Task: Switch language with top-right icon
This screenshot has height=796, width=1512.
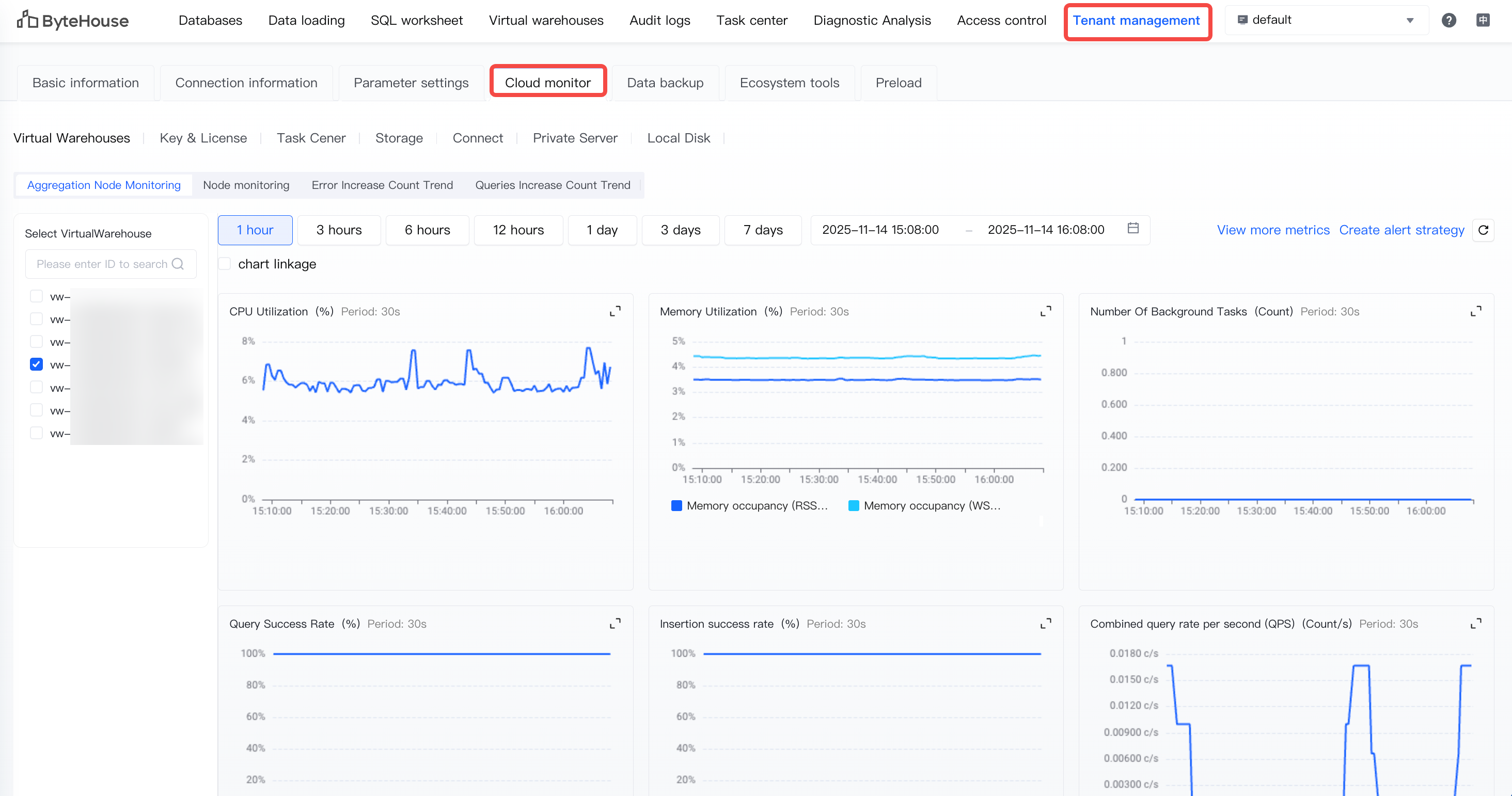Action: click(x=1483, y=21)
